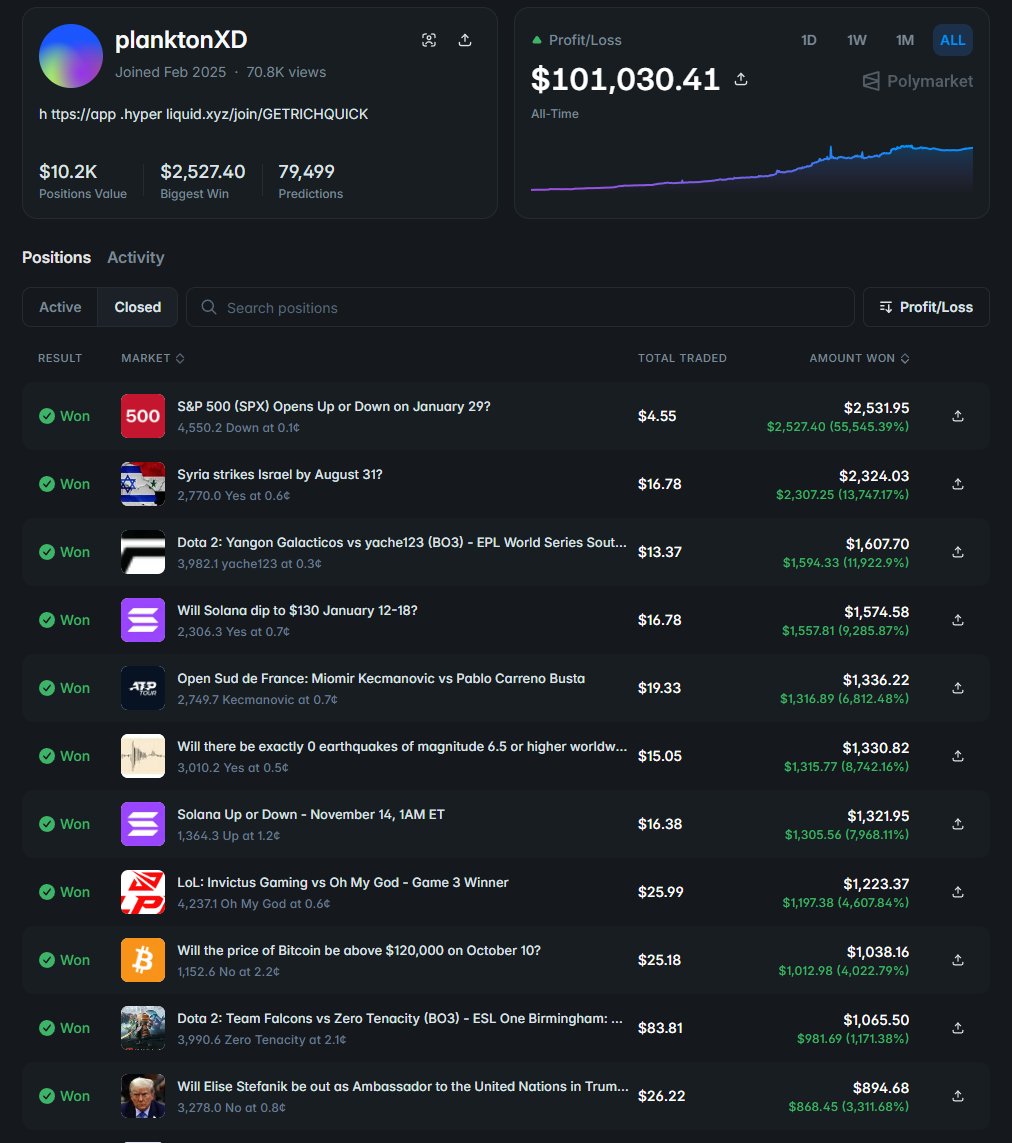Share the Syria strikes Israel position
The width and height of the screenshot is (1012, 1143).
(958, 484)
